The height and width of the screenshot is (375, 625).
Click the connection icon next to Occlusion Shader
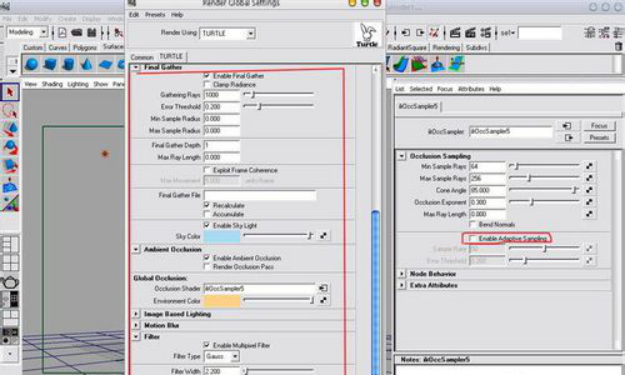323,288
